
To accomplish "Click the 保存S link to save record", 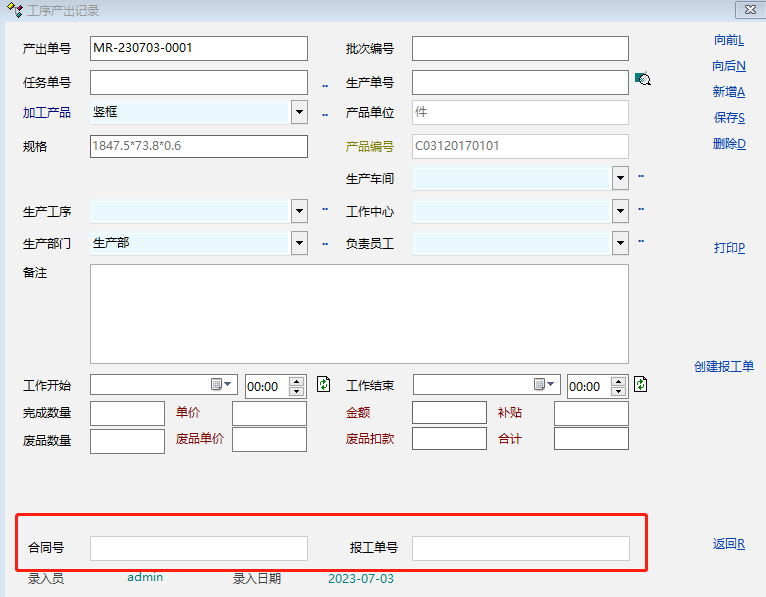I will click(729, 118).
